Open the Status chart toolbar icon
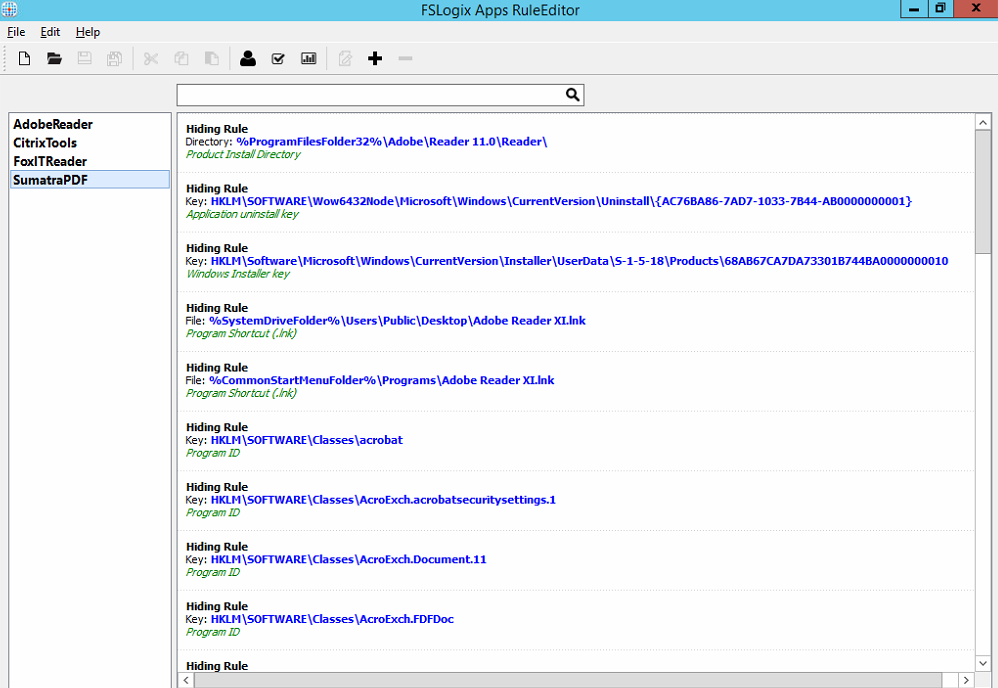The width and height of the screenshot is (998, 688). pos(309,59)
